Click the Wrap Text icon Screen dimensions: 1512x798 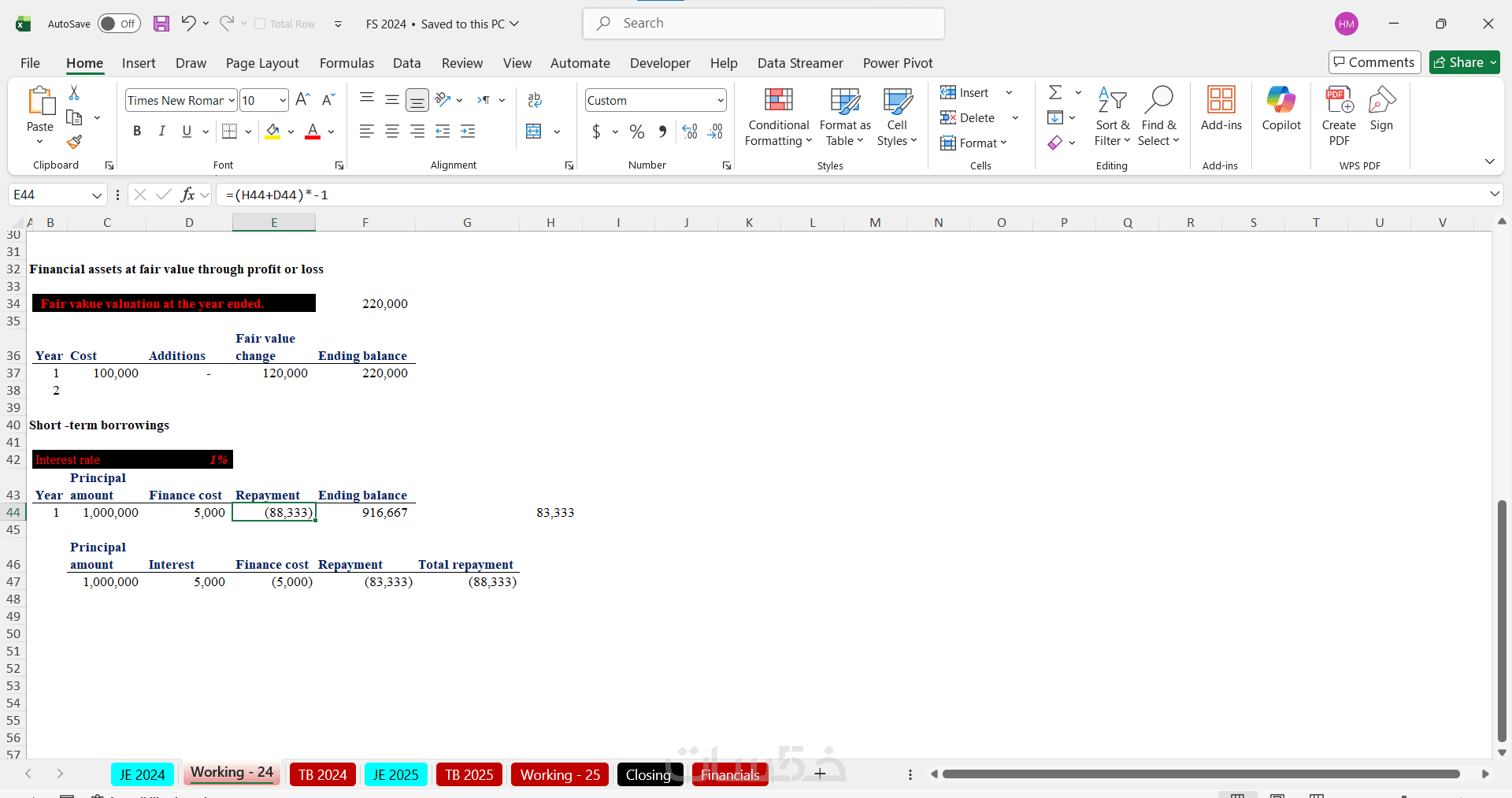535,100
